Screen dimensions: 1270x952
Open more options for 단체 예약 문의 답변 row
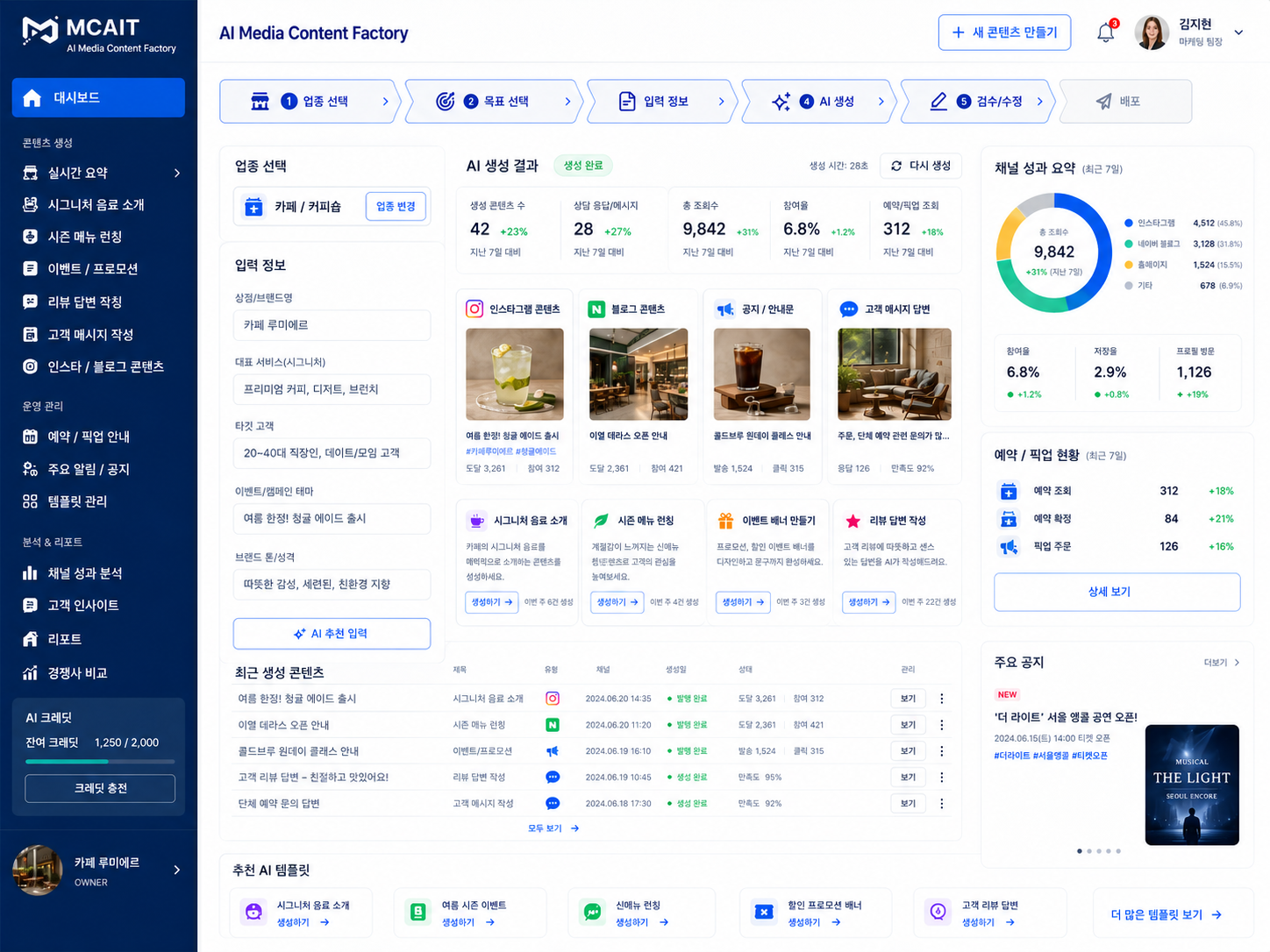tap(942, 803)
